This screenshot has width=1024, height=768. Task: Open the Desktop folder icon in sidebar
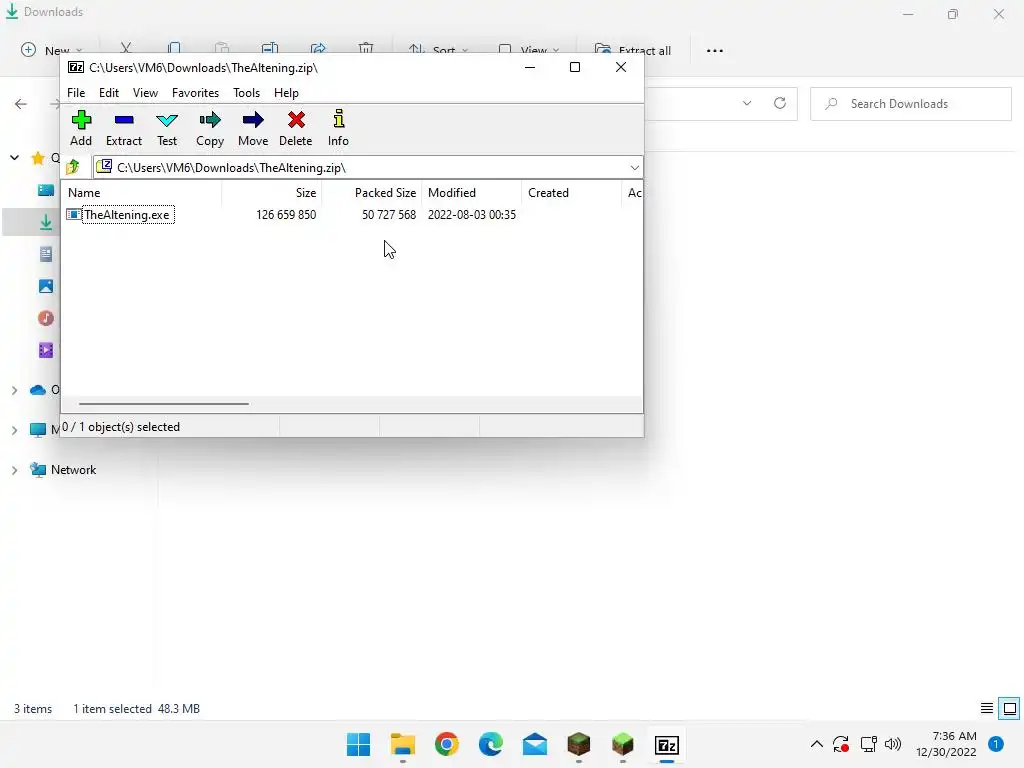point(46,190)
